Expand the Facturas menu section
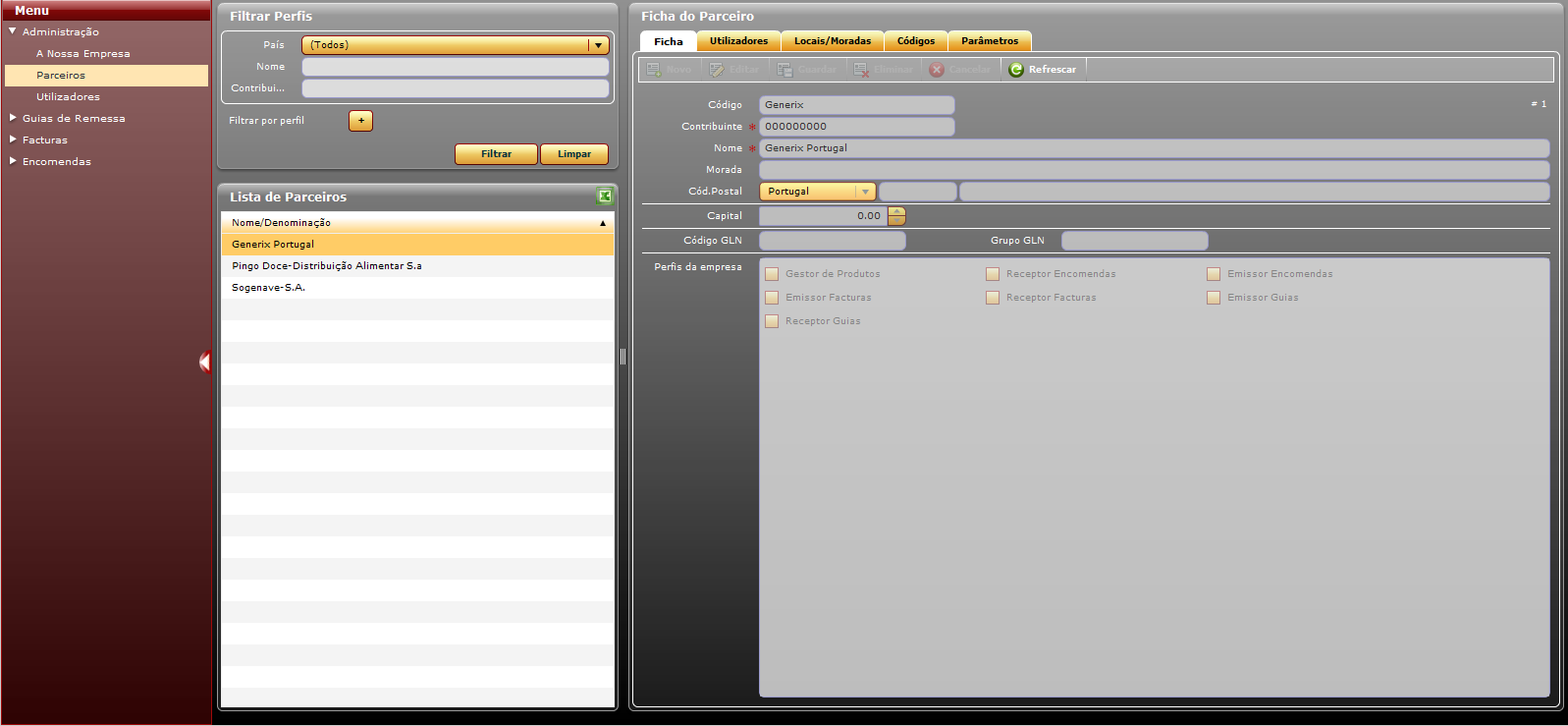The width and height of the screenshot is (1568, 726). pyautogui.click(x=13, y=140)
